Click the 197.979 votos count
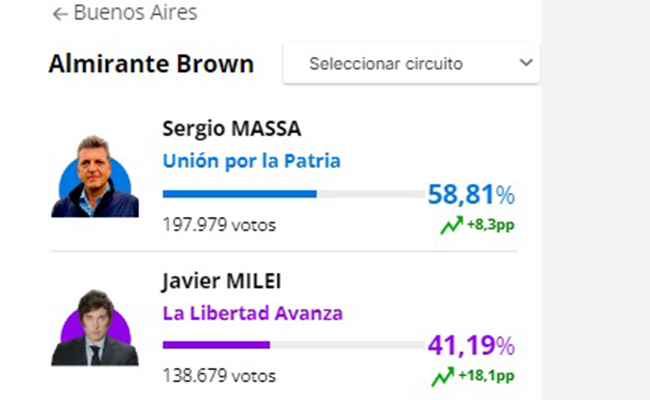This screenshot has height=400, width=650. 219,225
